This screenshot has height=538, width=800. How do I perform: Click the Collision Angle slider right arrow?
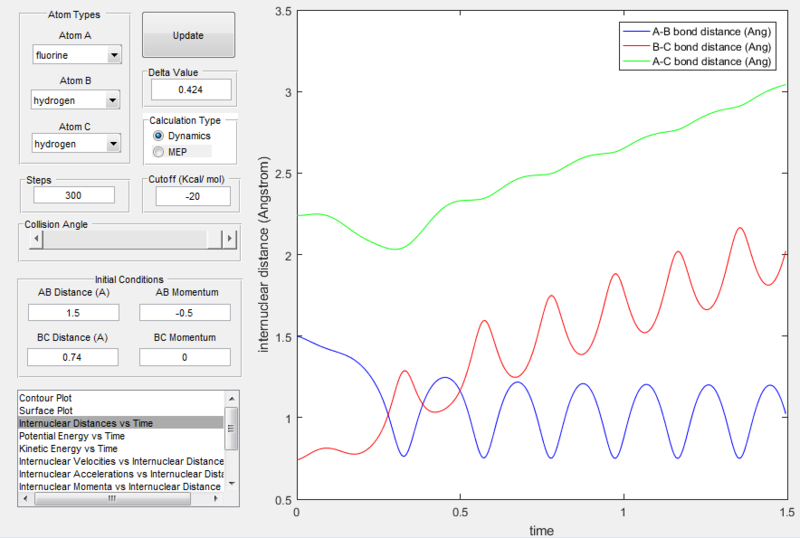pyautogui.click(x=230, y=238)
